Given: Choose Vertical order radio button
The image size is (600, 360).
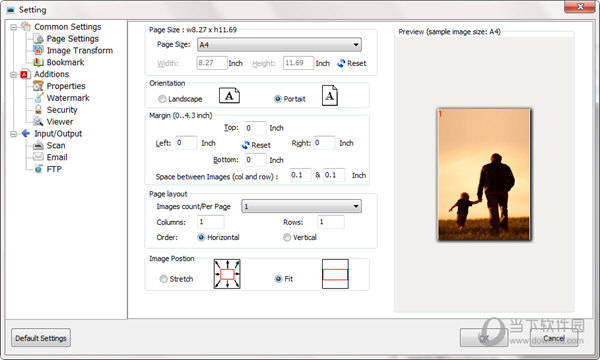Looking at the screenshot, I should pyautogui.click(x=287, y=238).
